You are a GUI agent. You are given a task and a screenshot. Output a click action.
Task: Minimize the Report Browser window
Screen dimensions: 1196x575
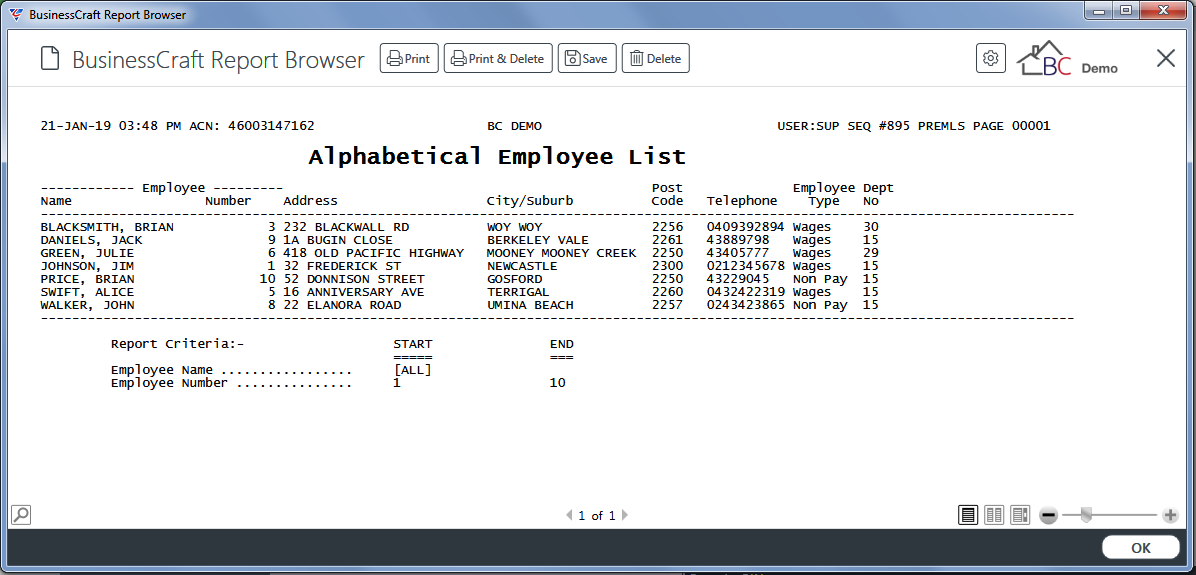coord(1100,11)
